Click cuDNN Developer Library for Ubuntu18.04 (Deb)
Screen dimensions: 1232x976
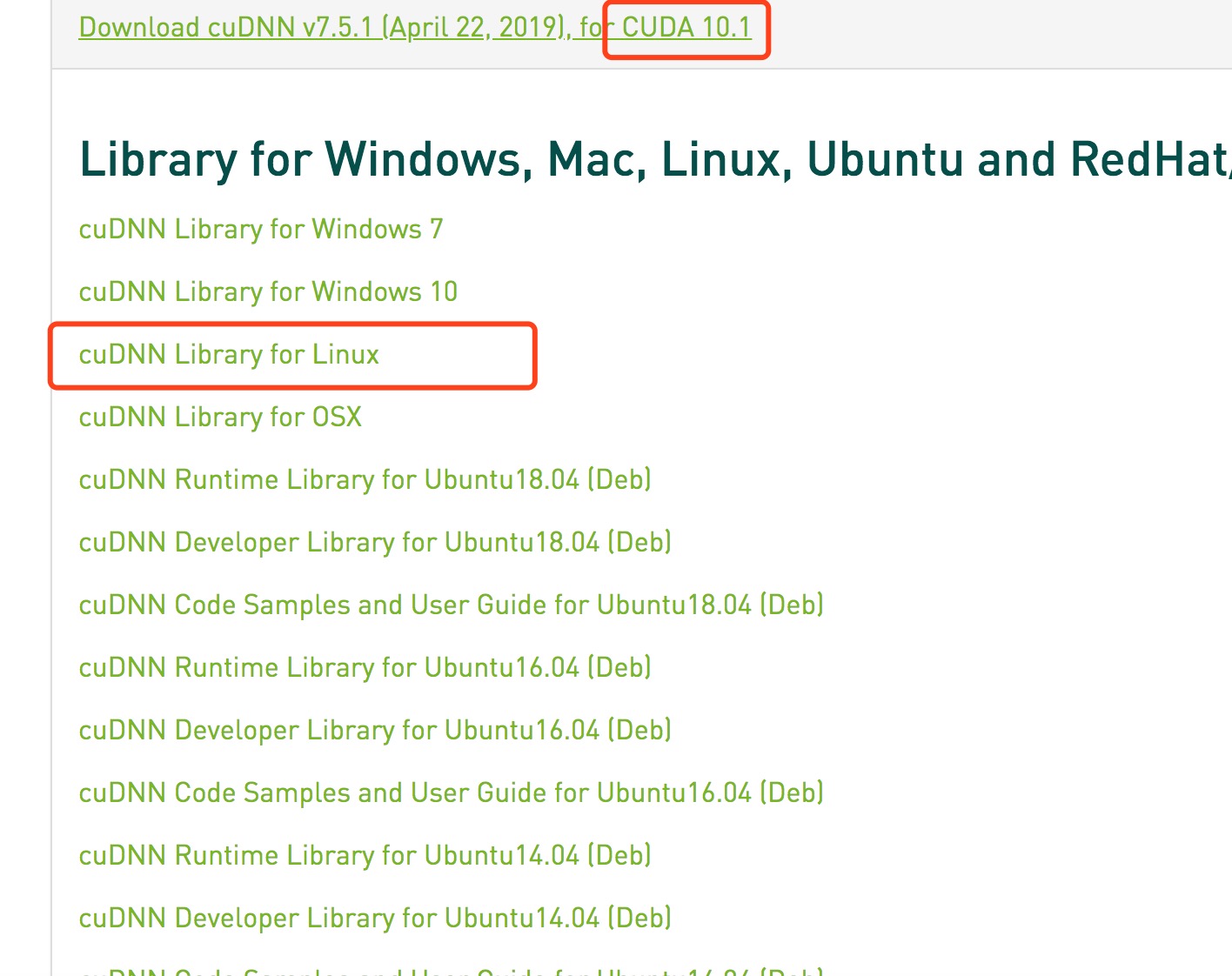coord(375,543)
